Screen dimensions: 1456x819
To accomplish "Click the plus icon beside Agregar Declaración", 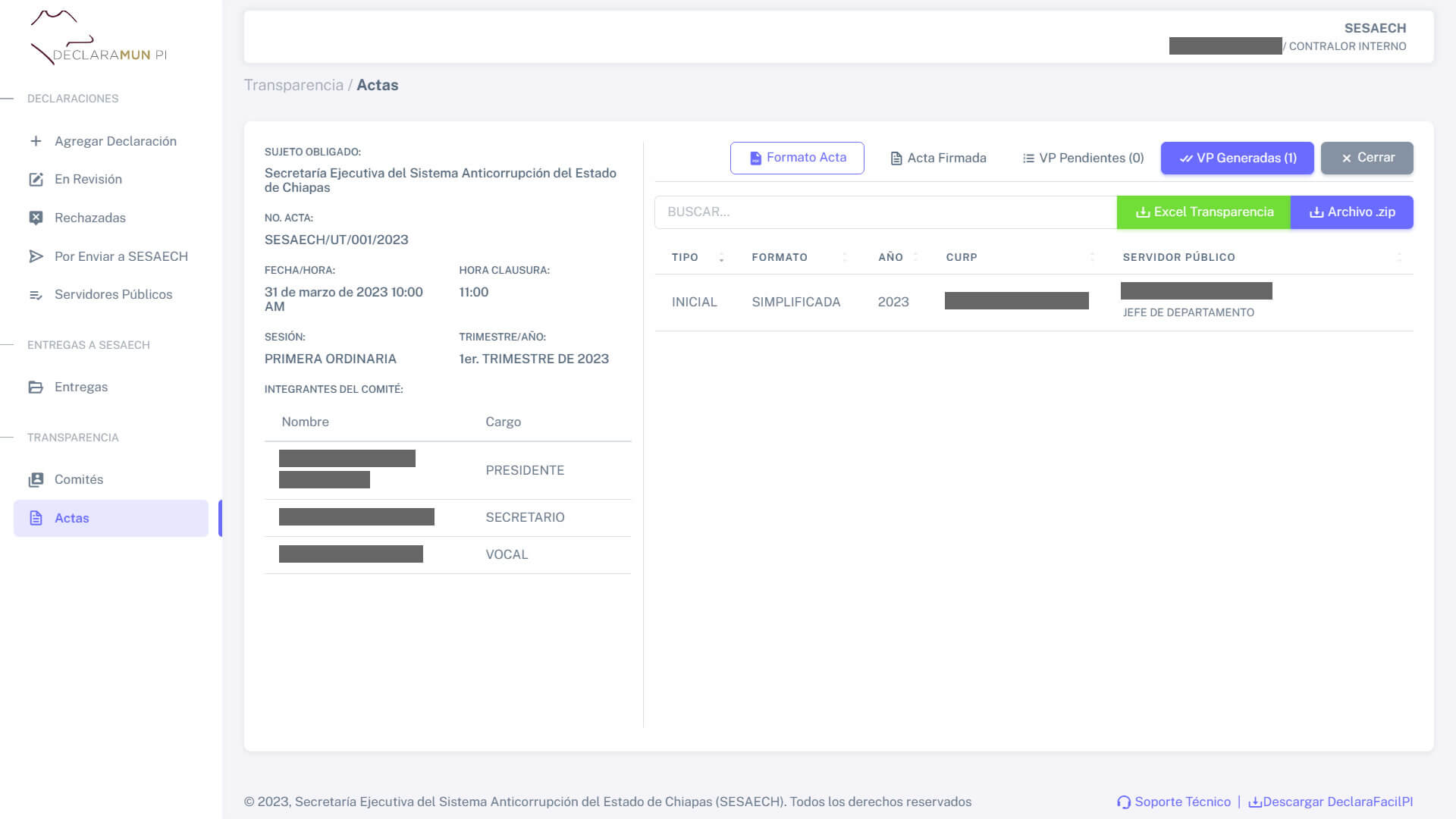I will pos(36,141).
